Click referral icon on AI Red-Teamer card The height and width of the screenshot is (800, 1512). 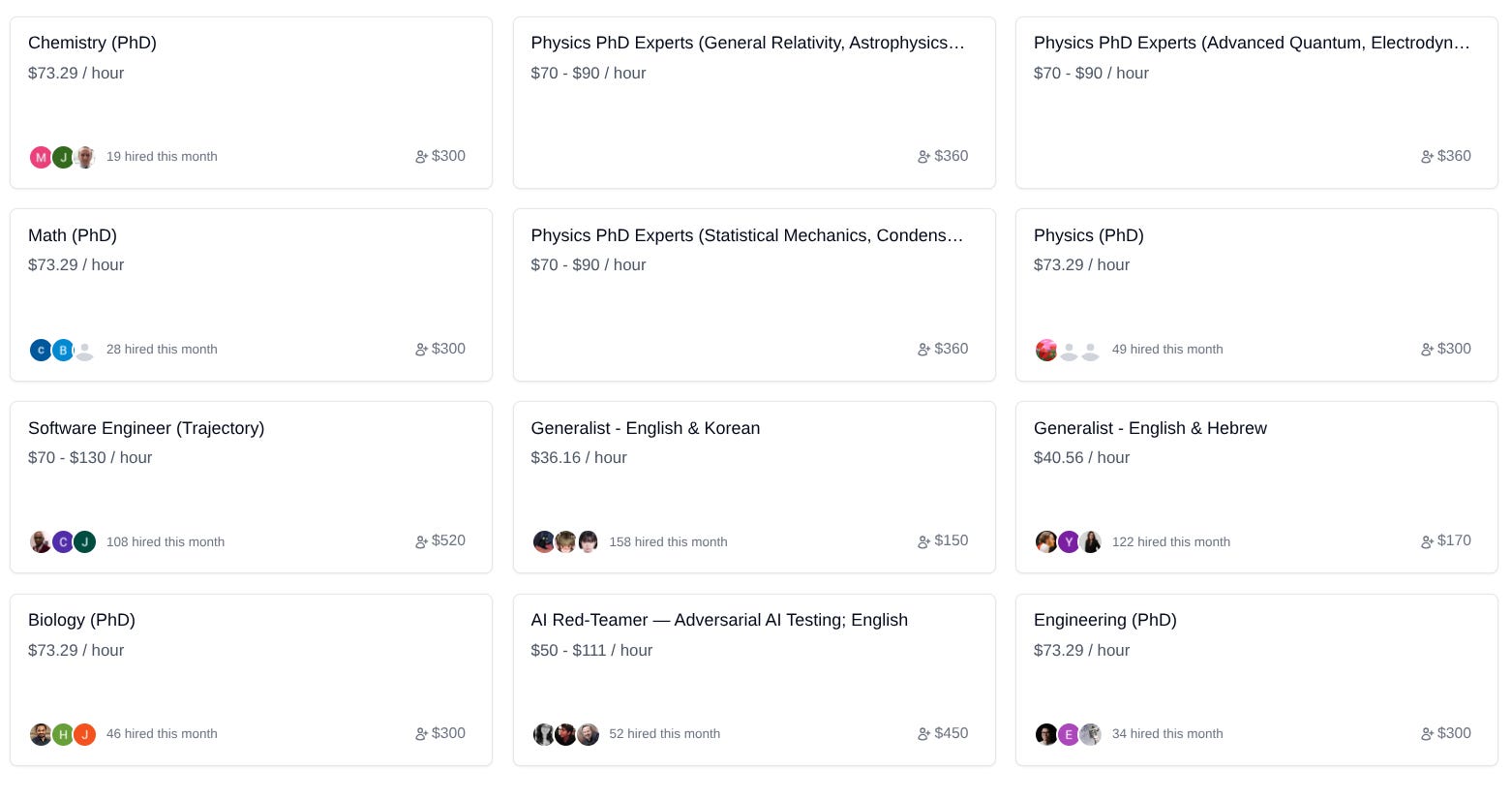(x=923, y=734)
